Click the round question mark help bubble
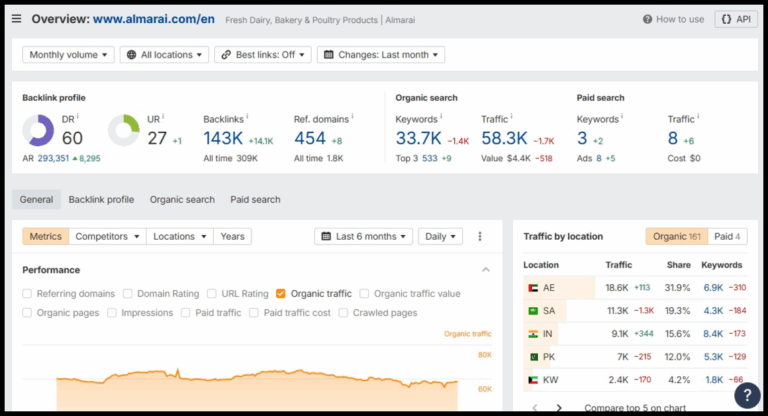The height and width of the screenshot is (416, 768). 747,394
